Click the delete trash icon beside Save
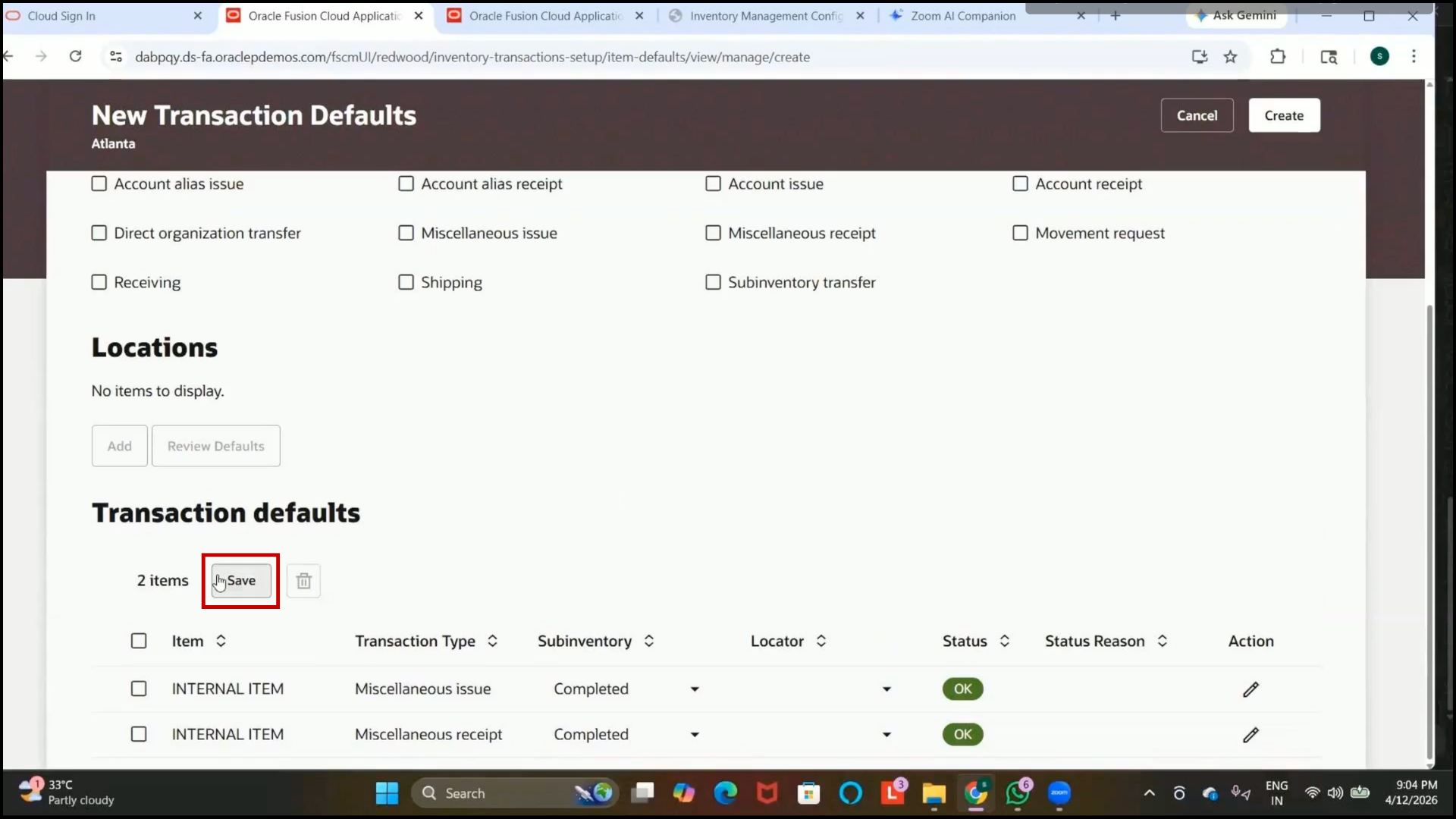 (303, 581)
